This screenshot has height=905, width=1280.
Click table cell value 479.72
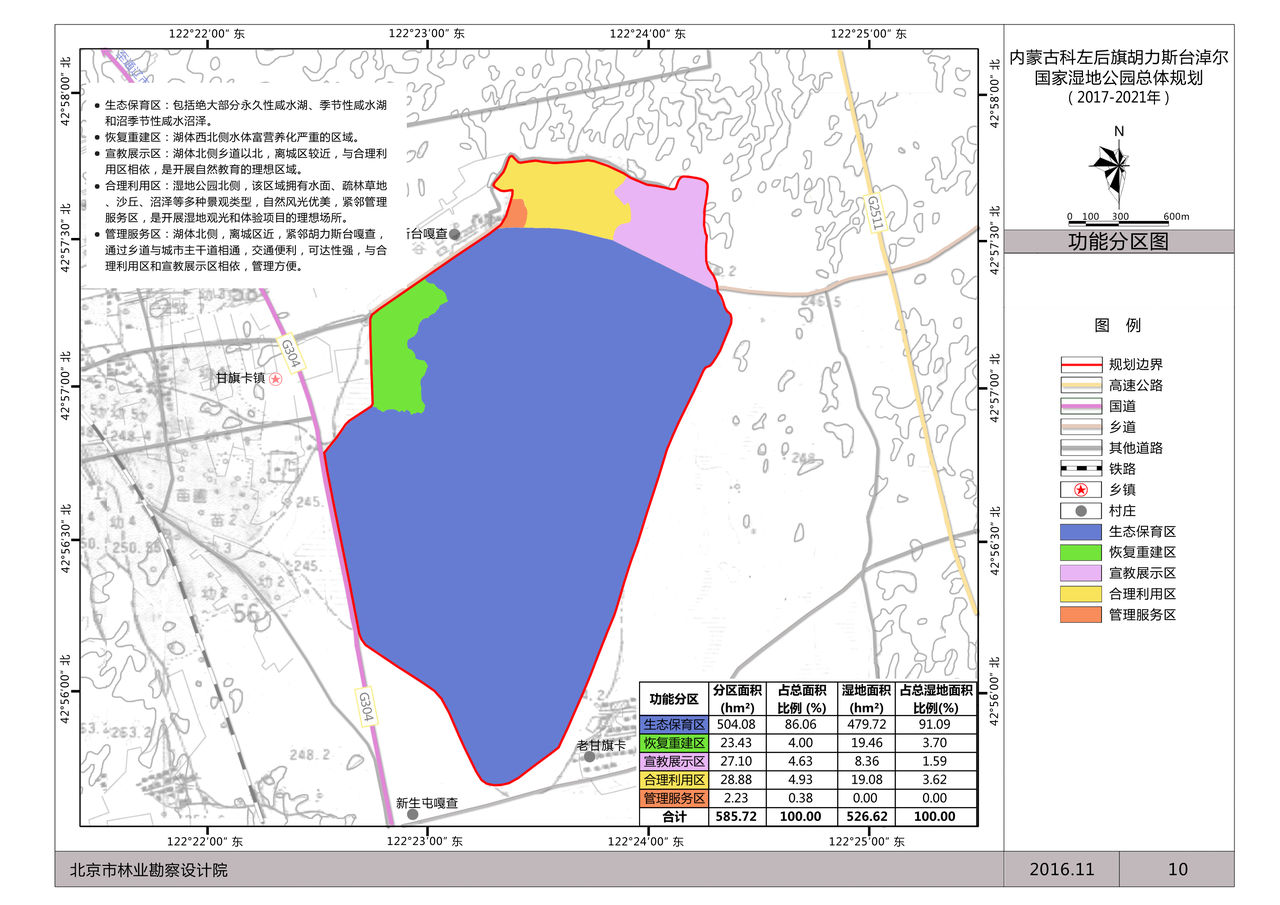(x=865, y=725)
